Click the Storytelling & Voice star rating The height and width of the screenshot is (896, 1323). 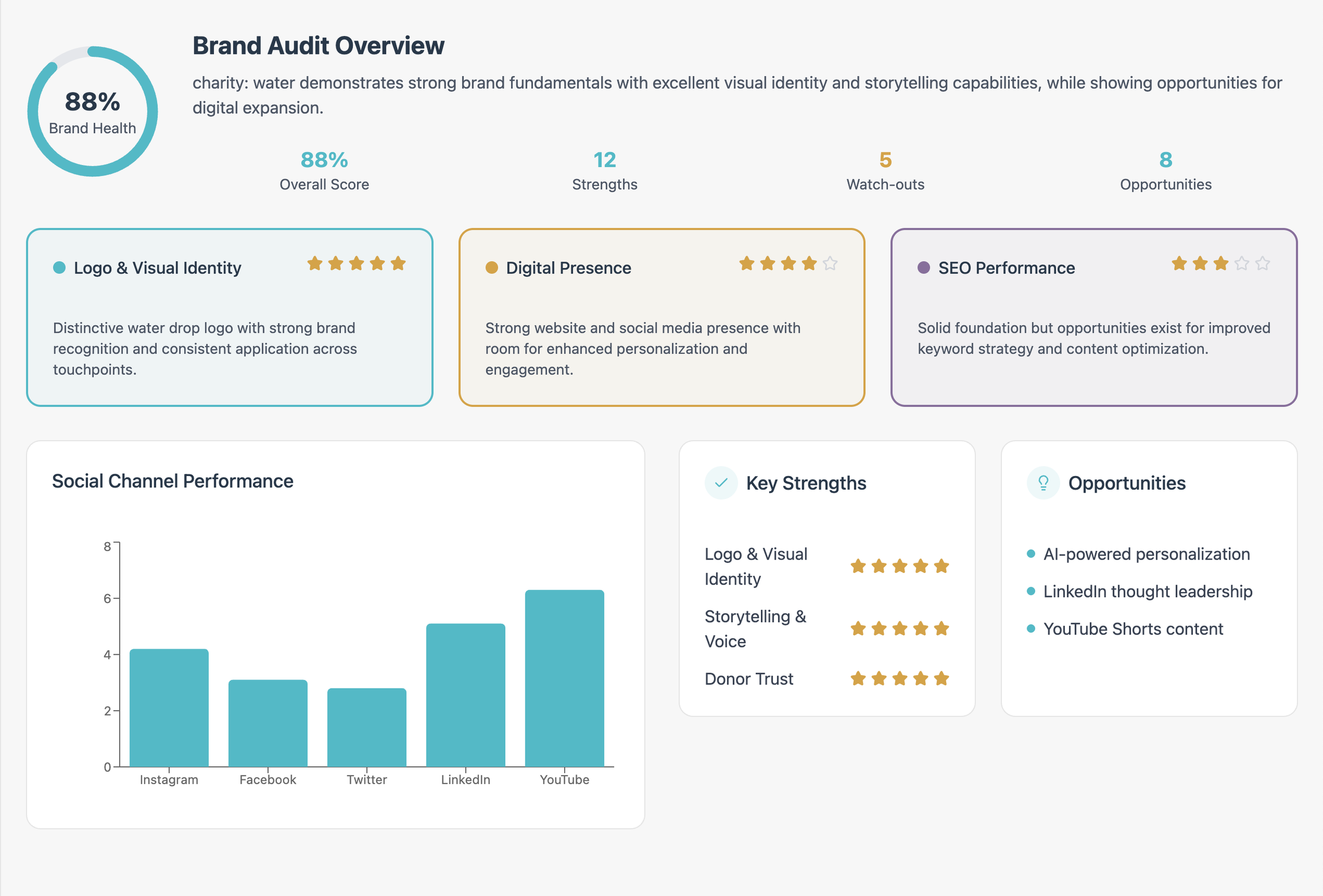pyautogui.click(x=900, y=628)
